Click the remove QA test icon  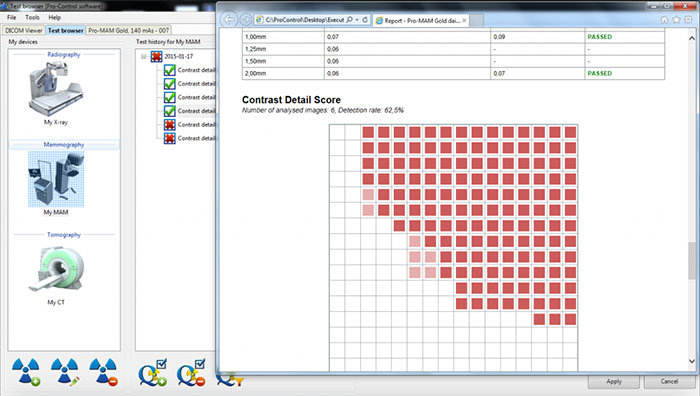[x=191, y=373]
